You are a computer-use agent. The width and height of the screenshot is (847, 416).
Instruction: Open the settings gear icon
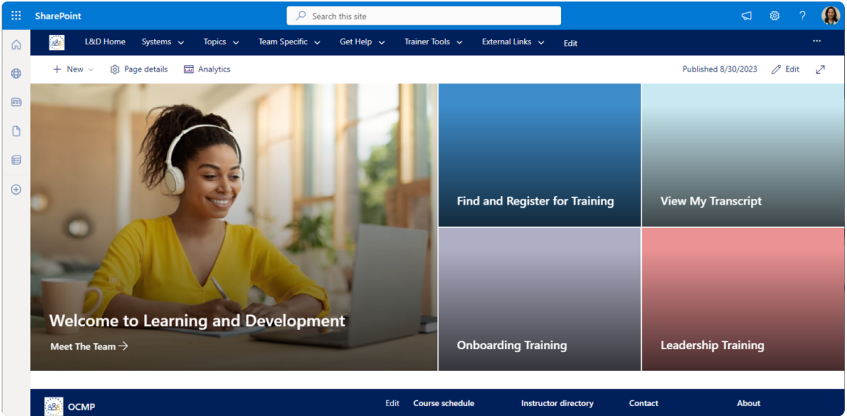pos(775,16)
